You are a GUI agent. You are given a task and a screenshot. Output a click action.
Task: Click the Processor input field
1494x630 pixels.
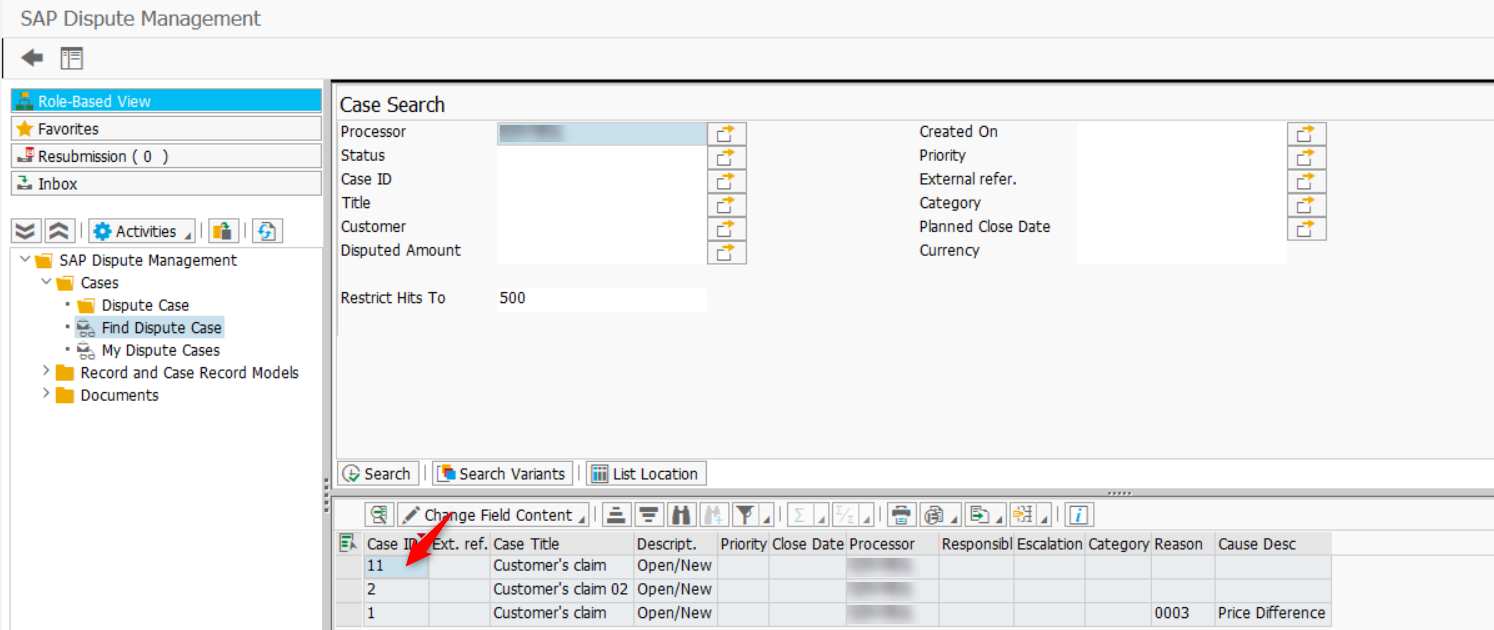pos(602,133)
